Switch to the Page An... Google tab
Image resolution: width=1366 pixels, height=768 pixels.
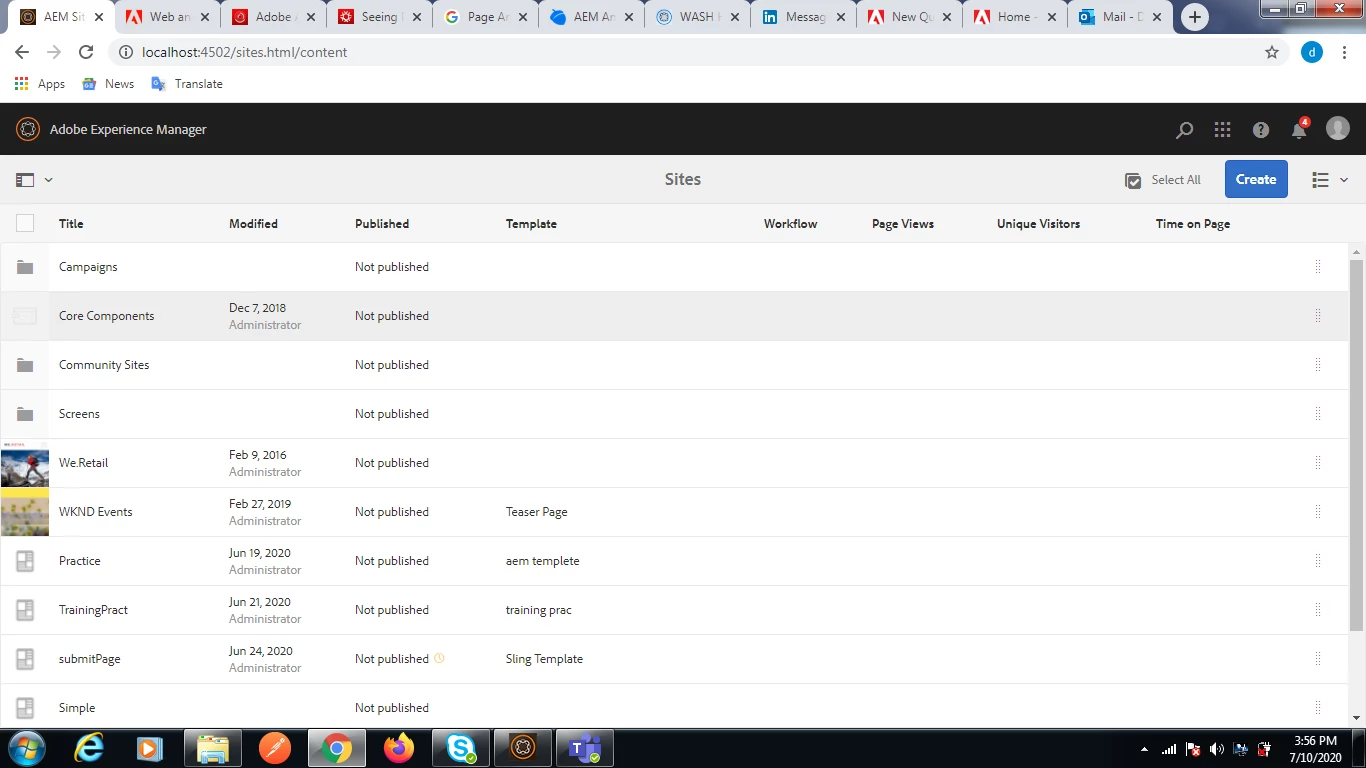pyautogui.click(x=484, y=17)
